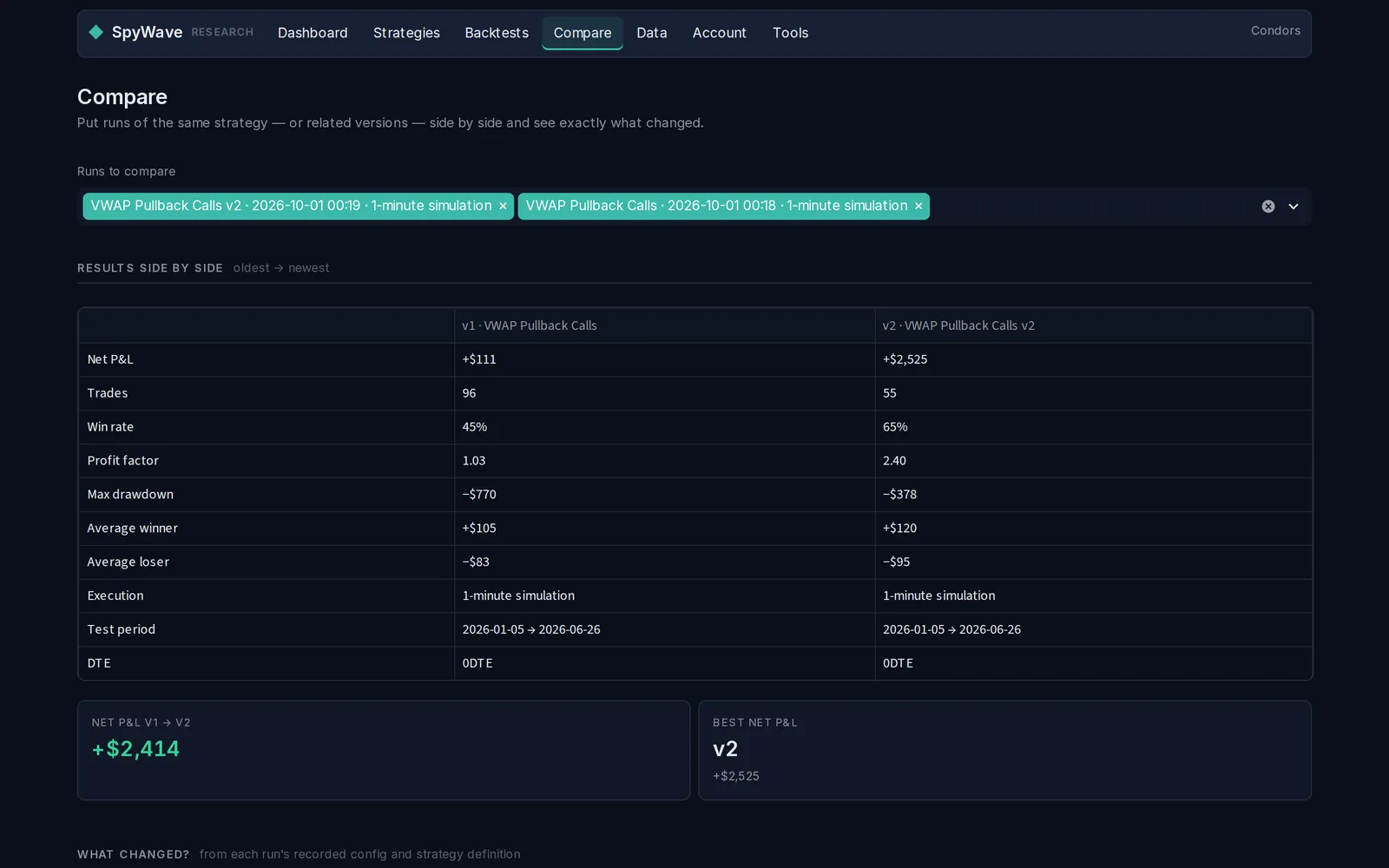
Task: Click the Profit factor value 1.03
Action: [474, 461]
